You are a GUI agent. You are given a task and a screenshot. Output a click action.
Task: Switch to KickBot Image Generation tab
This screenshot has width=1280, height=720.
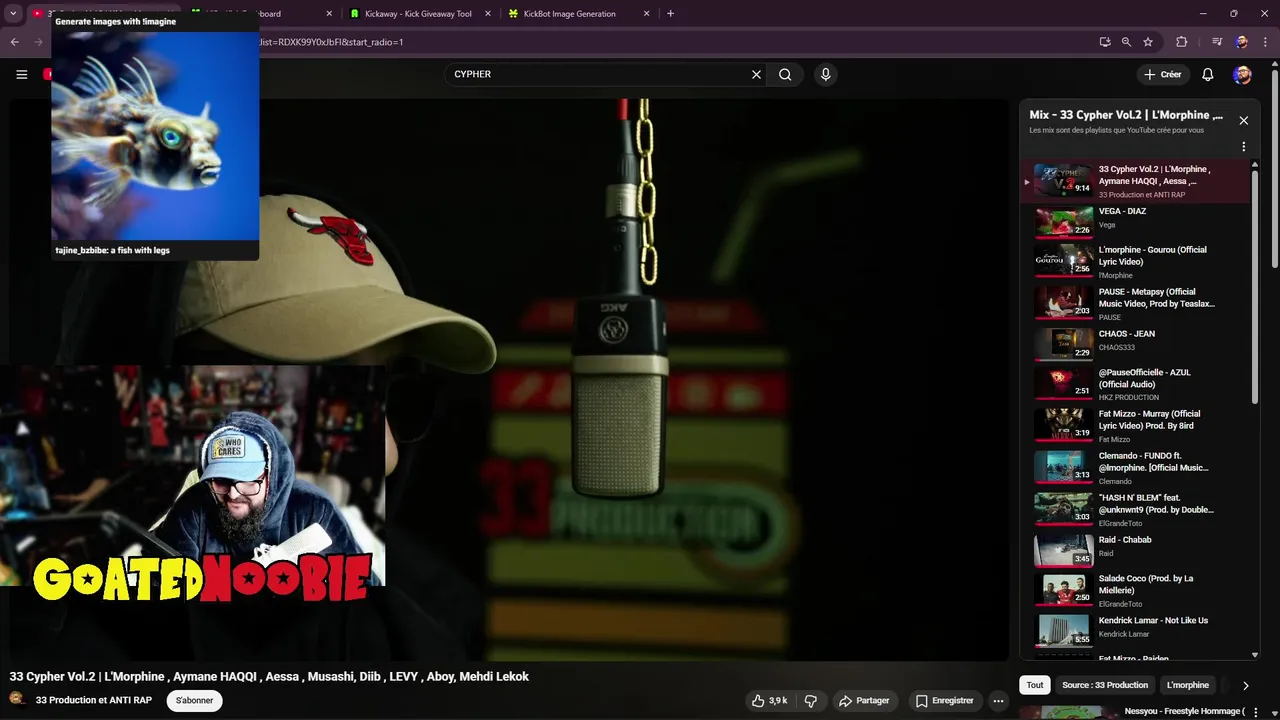pos(568,14)
